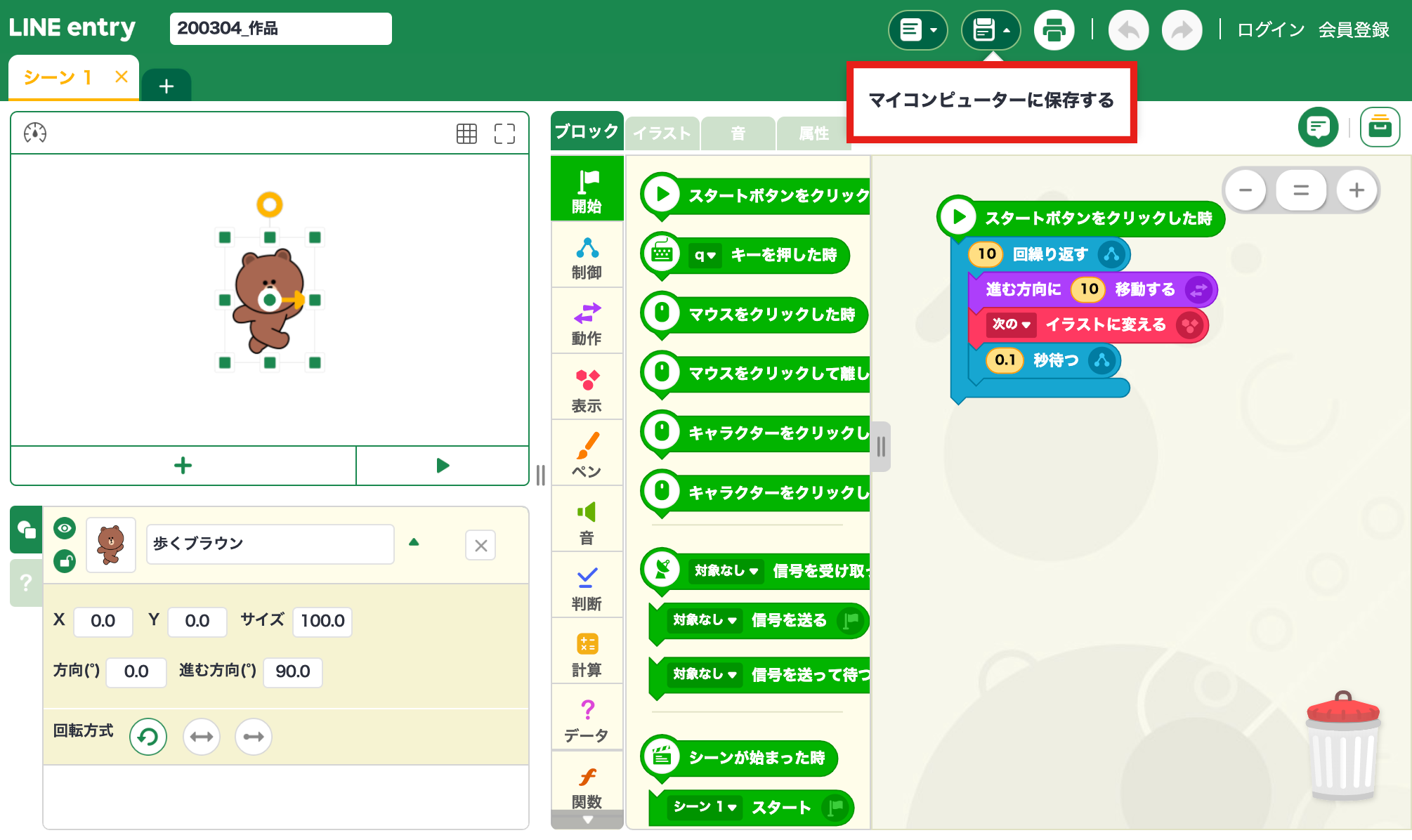The image size is (1412, 840).
Task: Switch to the 属性 tab
Action: (x=813, y=133)
